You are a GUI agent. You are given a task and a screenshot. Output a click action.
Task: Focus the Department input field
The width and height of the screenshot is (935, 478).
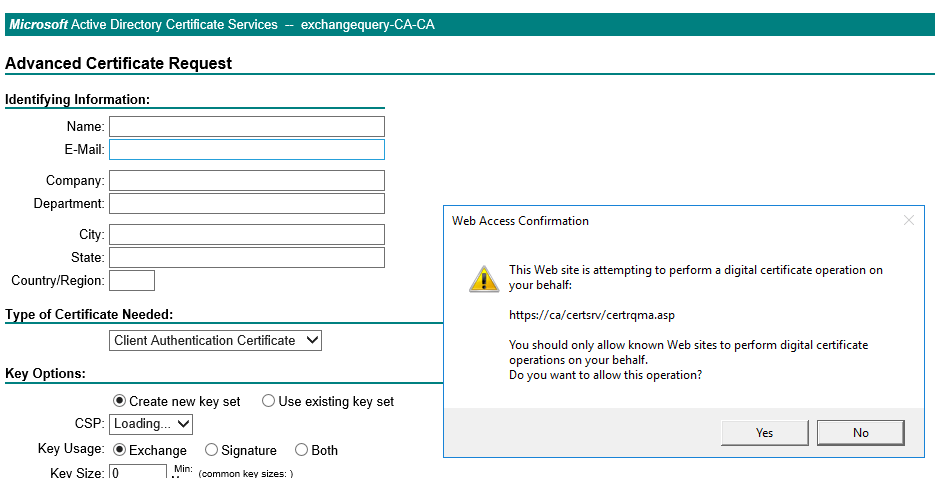(247, 203)
